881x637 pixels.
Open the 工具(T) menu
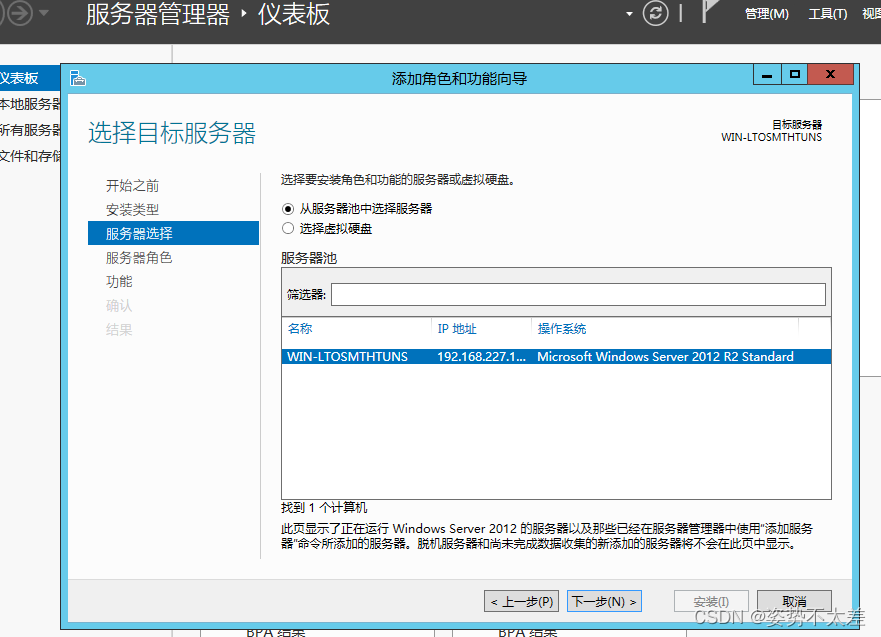coord(828,13)
